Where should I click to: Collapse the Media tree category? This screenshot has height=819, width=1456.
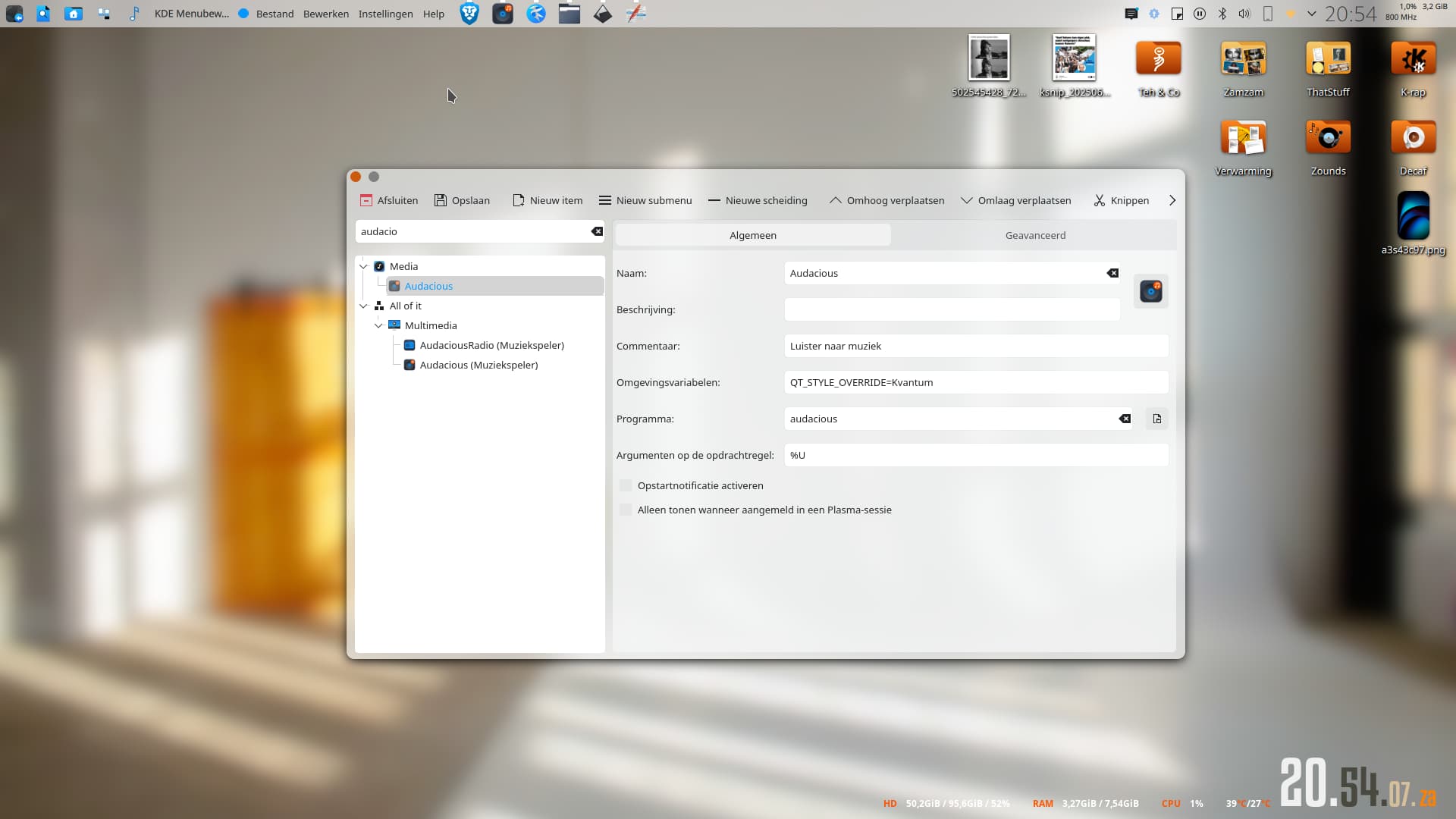(363, 266)
